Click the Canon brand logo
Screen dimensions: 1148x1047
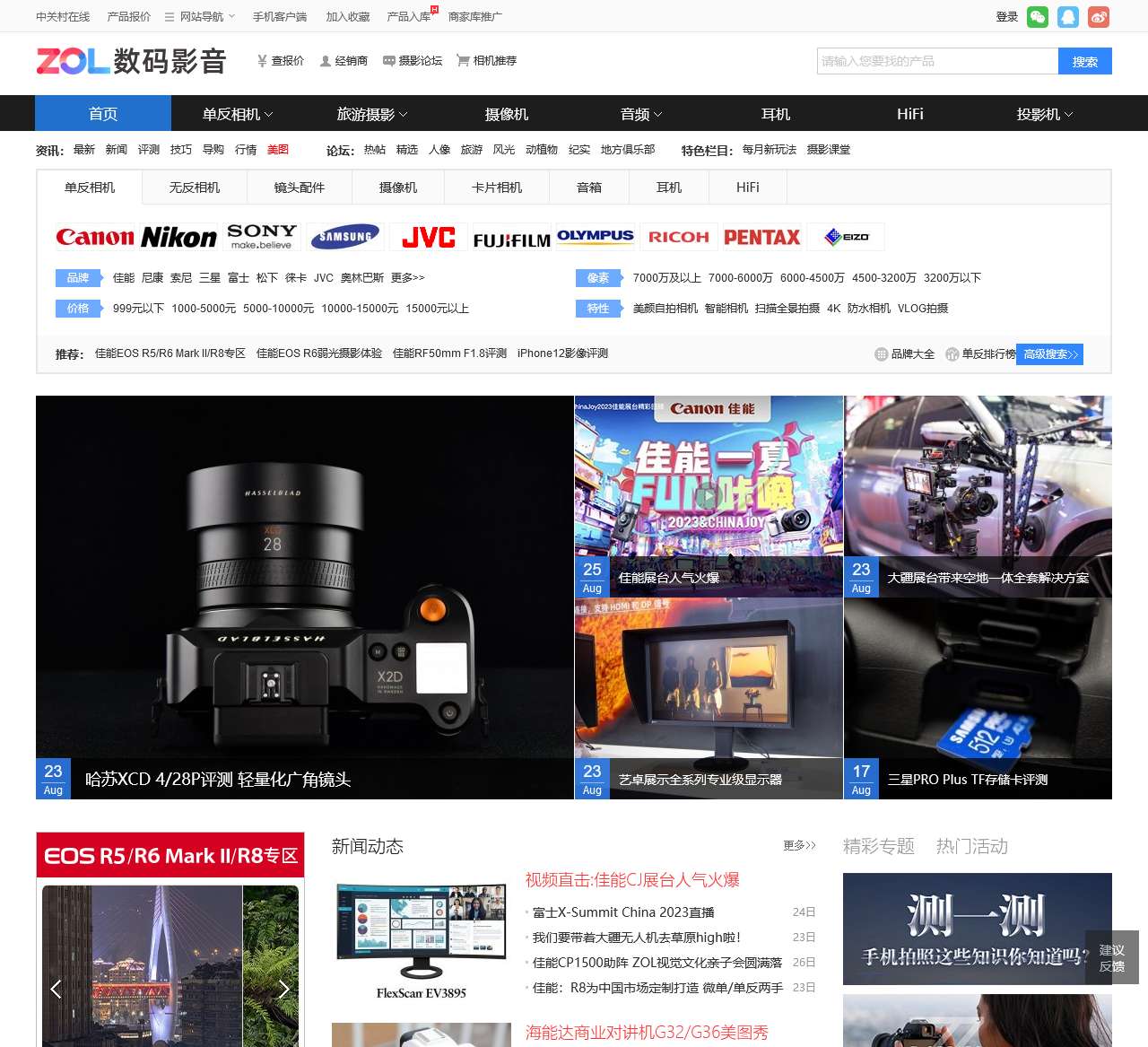(95, 237)
